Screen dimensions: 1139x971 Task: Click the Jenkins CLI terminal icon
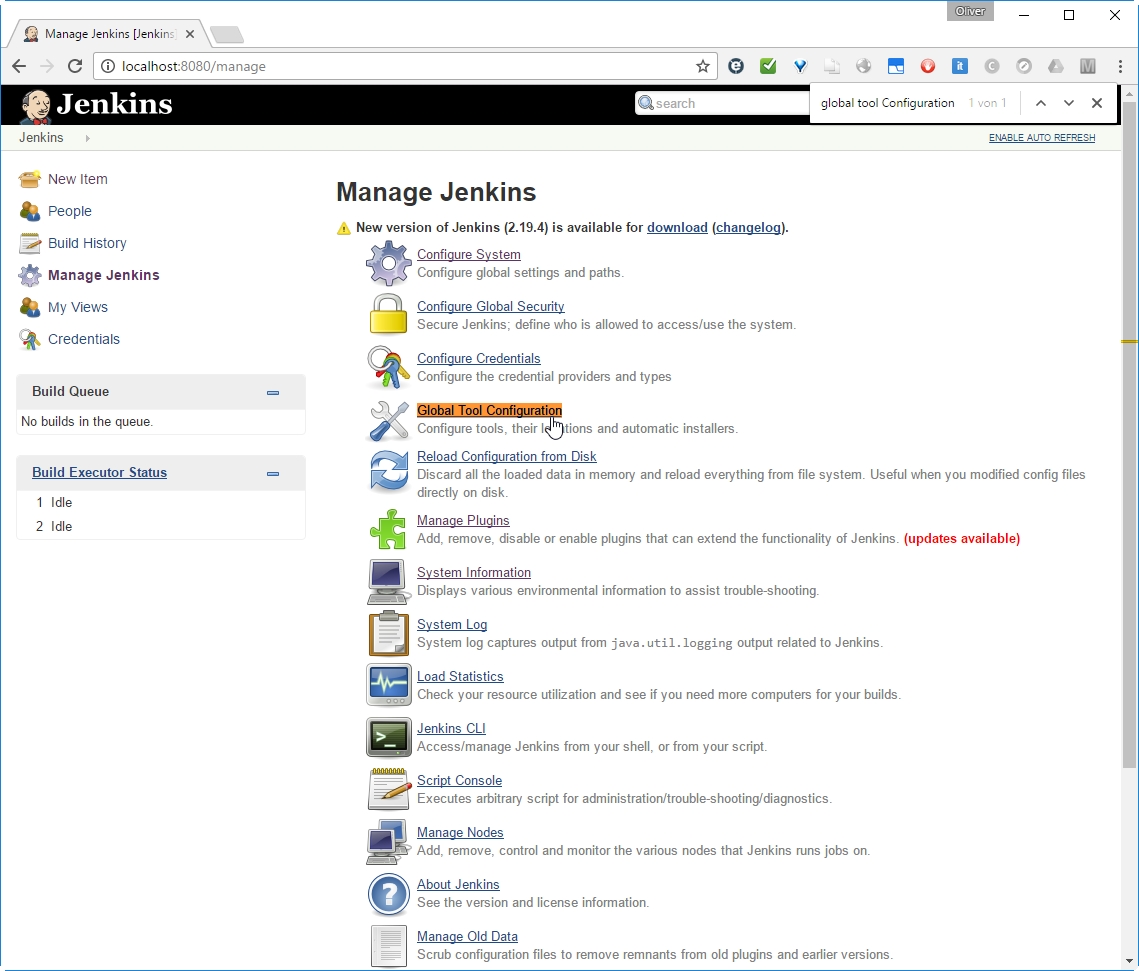(388, 737)
